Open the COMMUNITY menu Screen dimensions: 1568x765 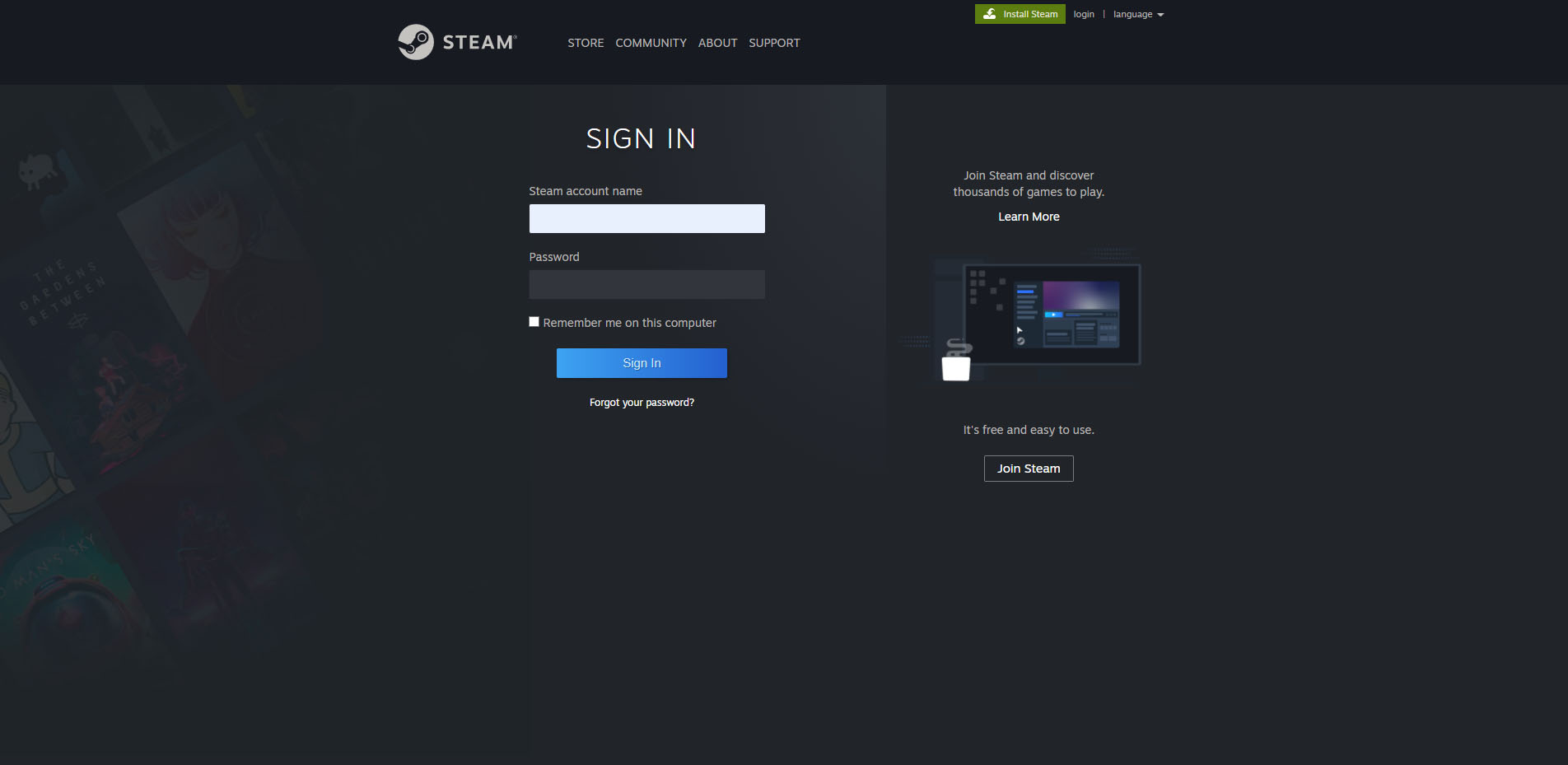coord(651,43)
